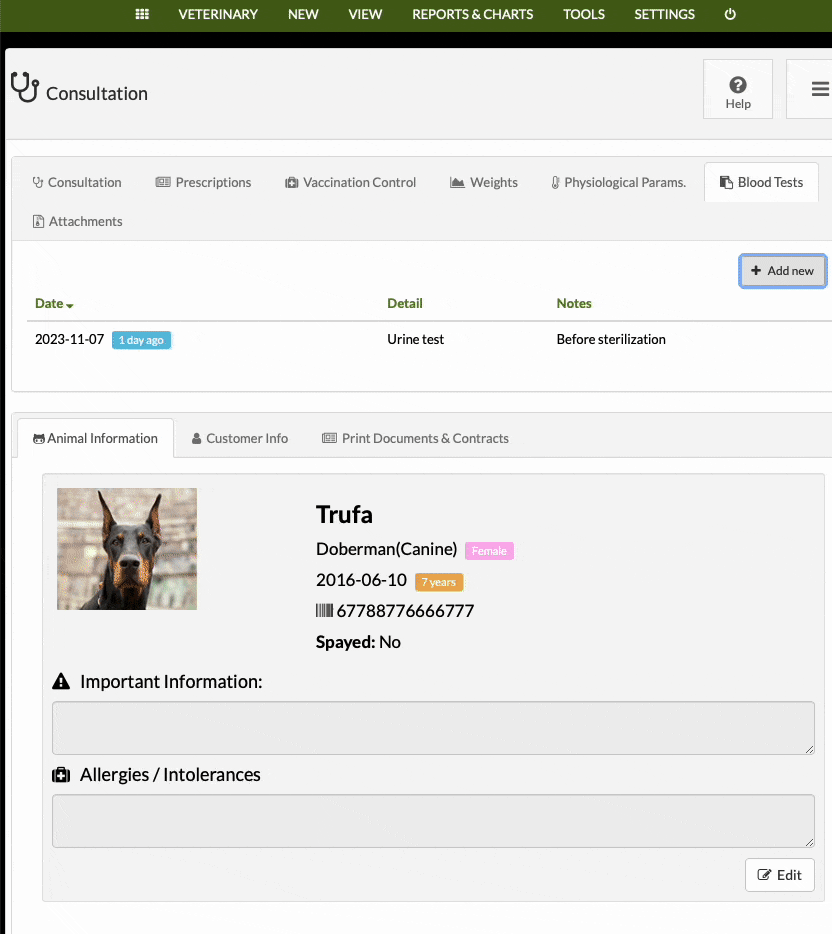Open the hamburger menu icon
The height and width of the screenshot is (934, 832).
[x=820, y=89]
